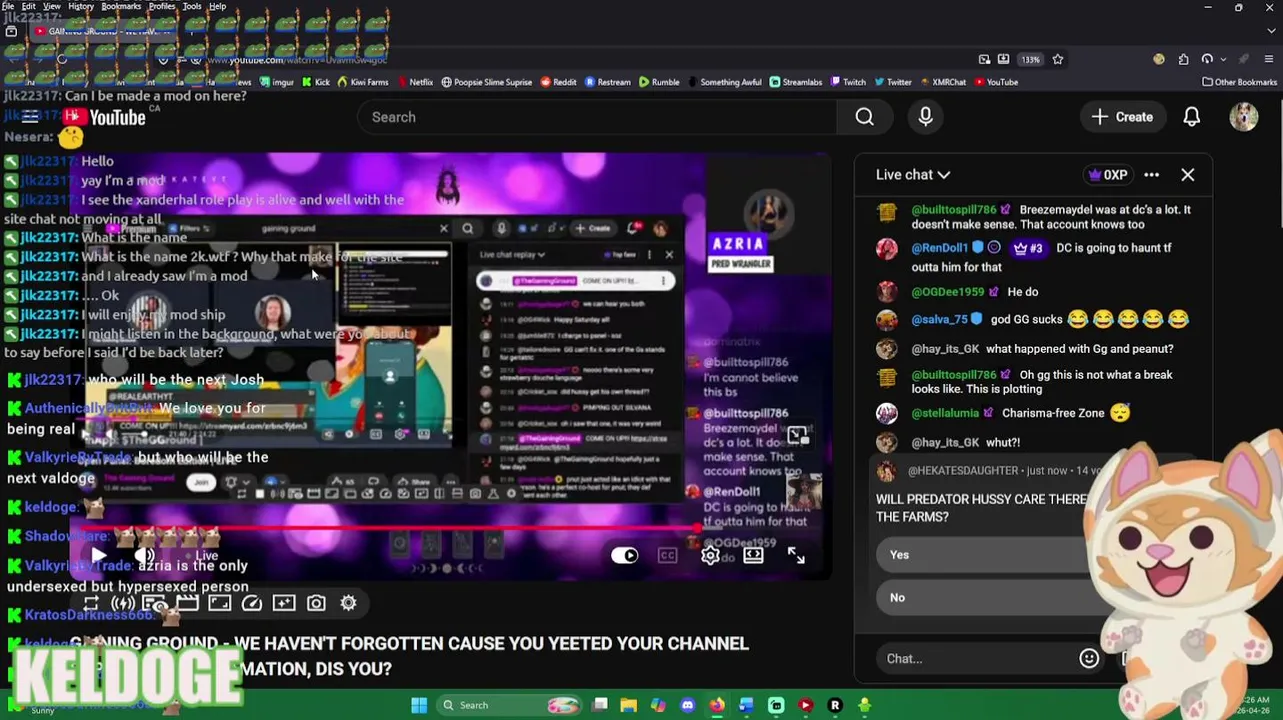Open live chat more options menu

pyautogui.click(x=1151, y=175)
